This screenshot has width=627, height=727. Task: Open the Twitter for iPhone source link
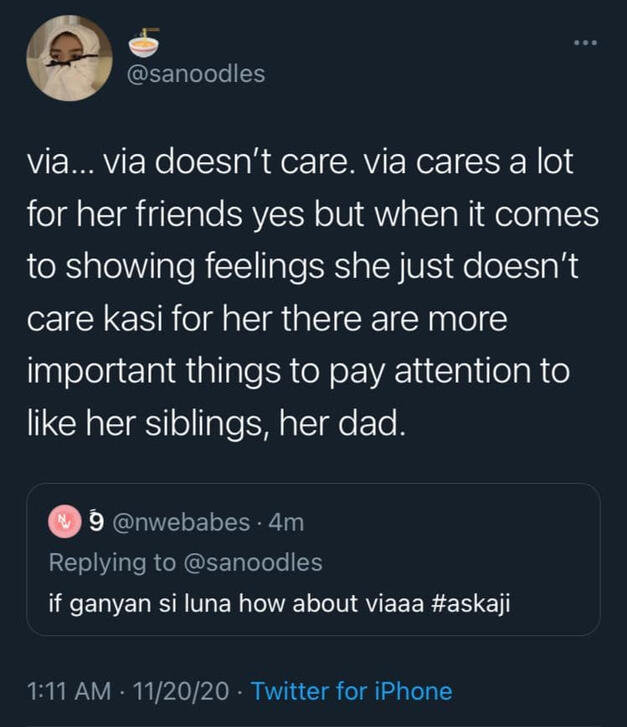tap(351, 691)
